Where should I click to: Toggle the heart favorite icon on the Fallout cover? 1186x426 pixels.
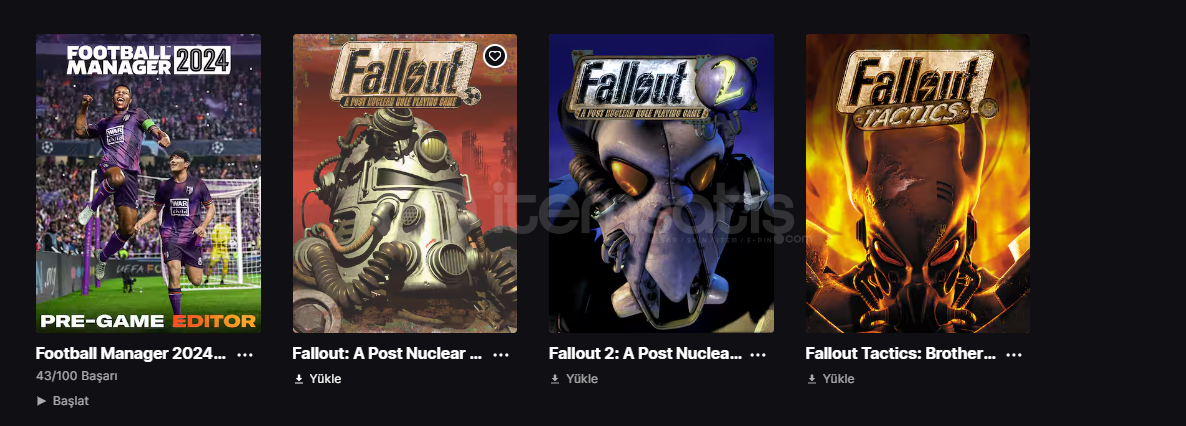click(495, 56)
